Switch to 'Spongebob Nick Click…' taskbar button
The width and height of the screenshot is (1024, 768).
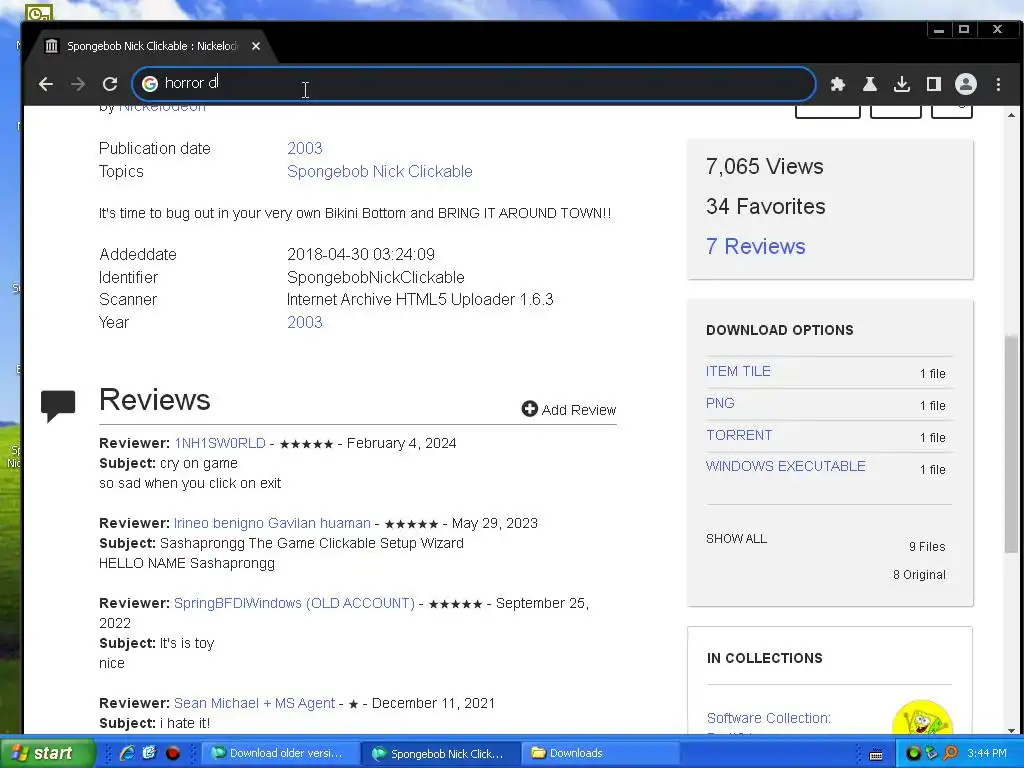tap(441, 753)
